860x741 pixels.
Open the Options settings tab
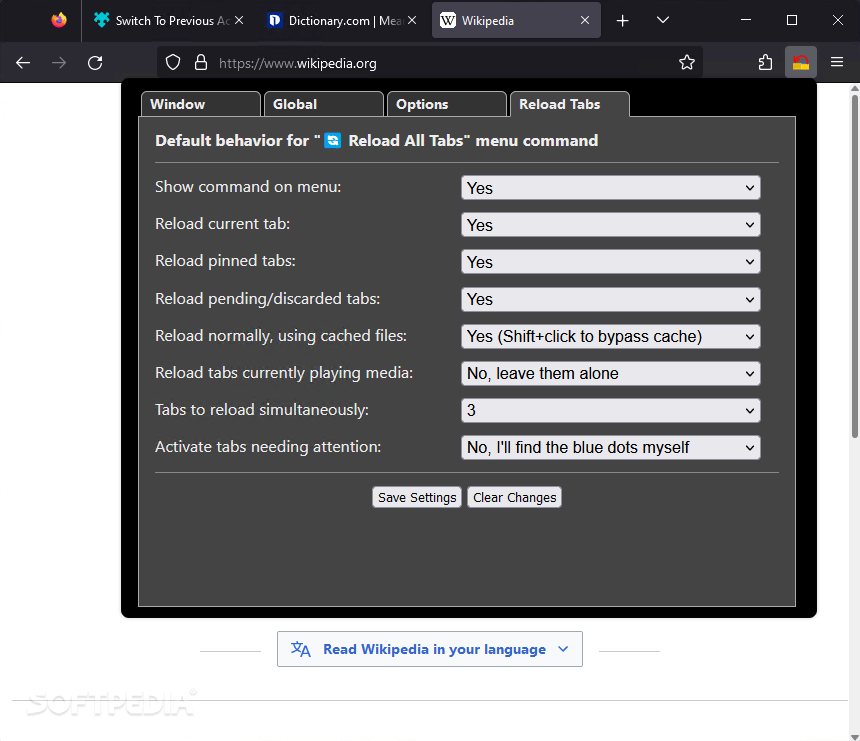pyautogui.click(x=446, y=104)
